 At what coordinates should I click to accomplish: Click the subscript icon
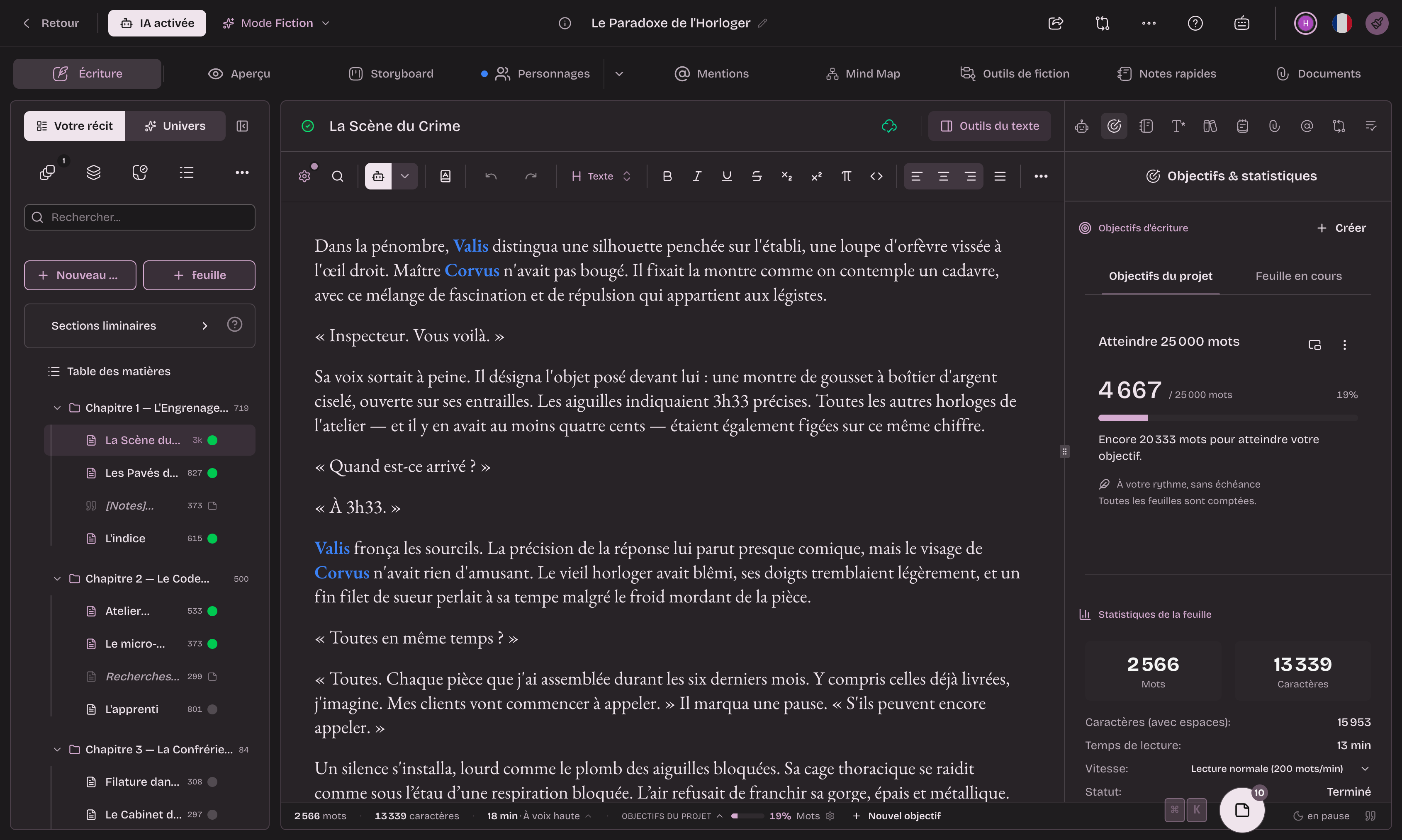pos(786,176)
